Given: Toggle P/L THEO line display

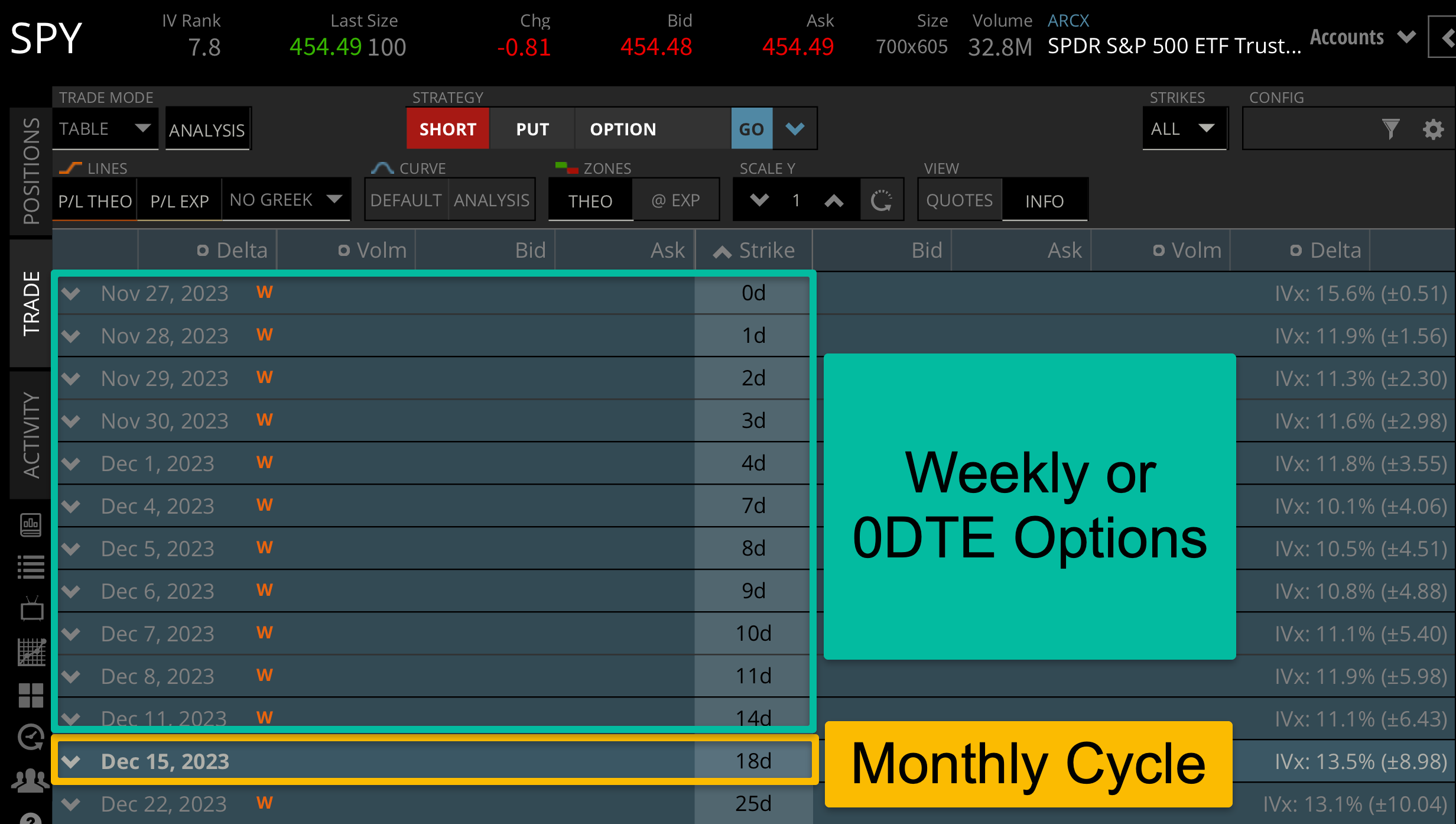Looking at the screenshot, I should (95, 200).
